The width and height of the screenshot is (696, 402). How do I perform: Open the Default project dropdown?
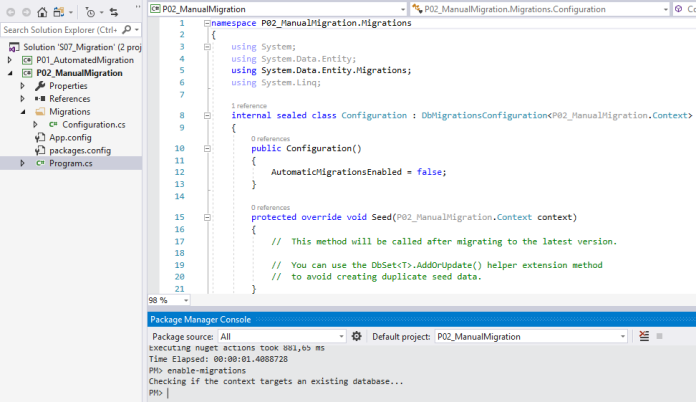pyautogui.click(x=626, y=337)
